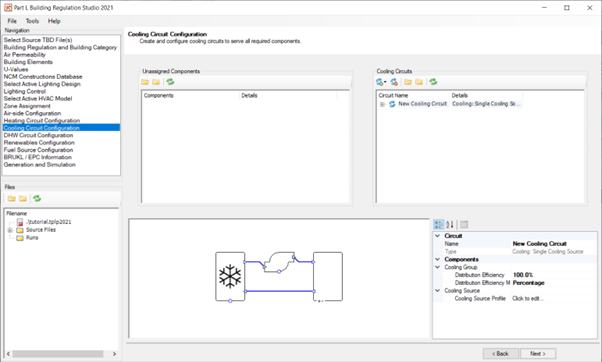Click the Source Files folder icon
The width and height of the screenshot is (602, 362).
tap(20, 230)
